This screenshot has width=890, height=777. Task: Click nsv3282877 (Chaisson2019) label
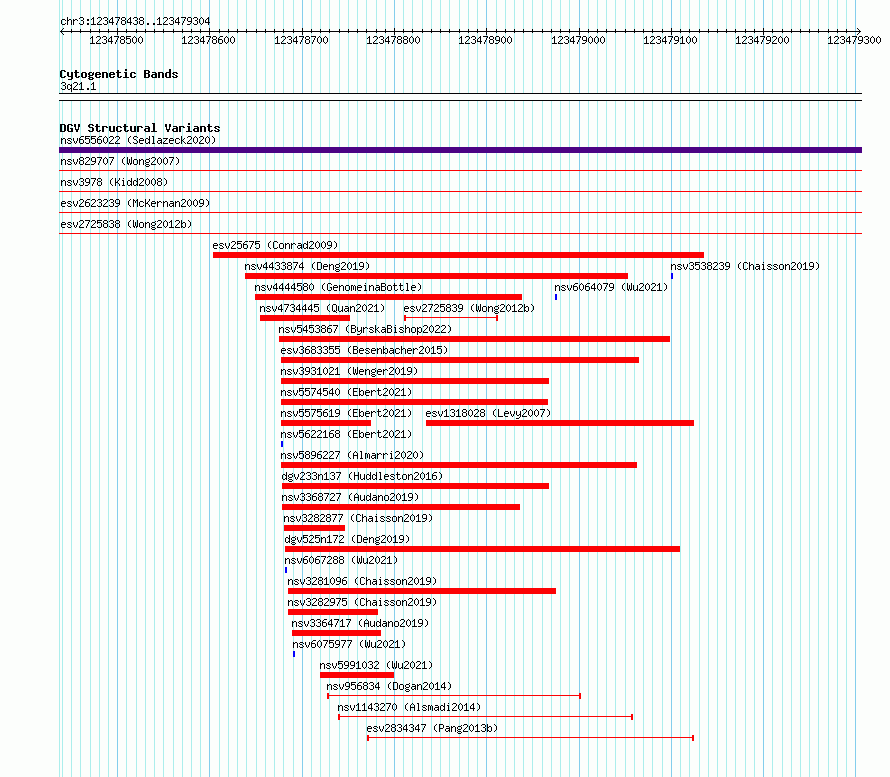358,518
